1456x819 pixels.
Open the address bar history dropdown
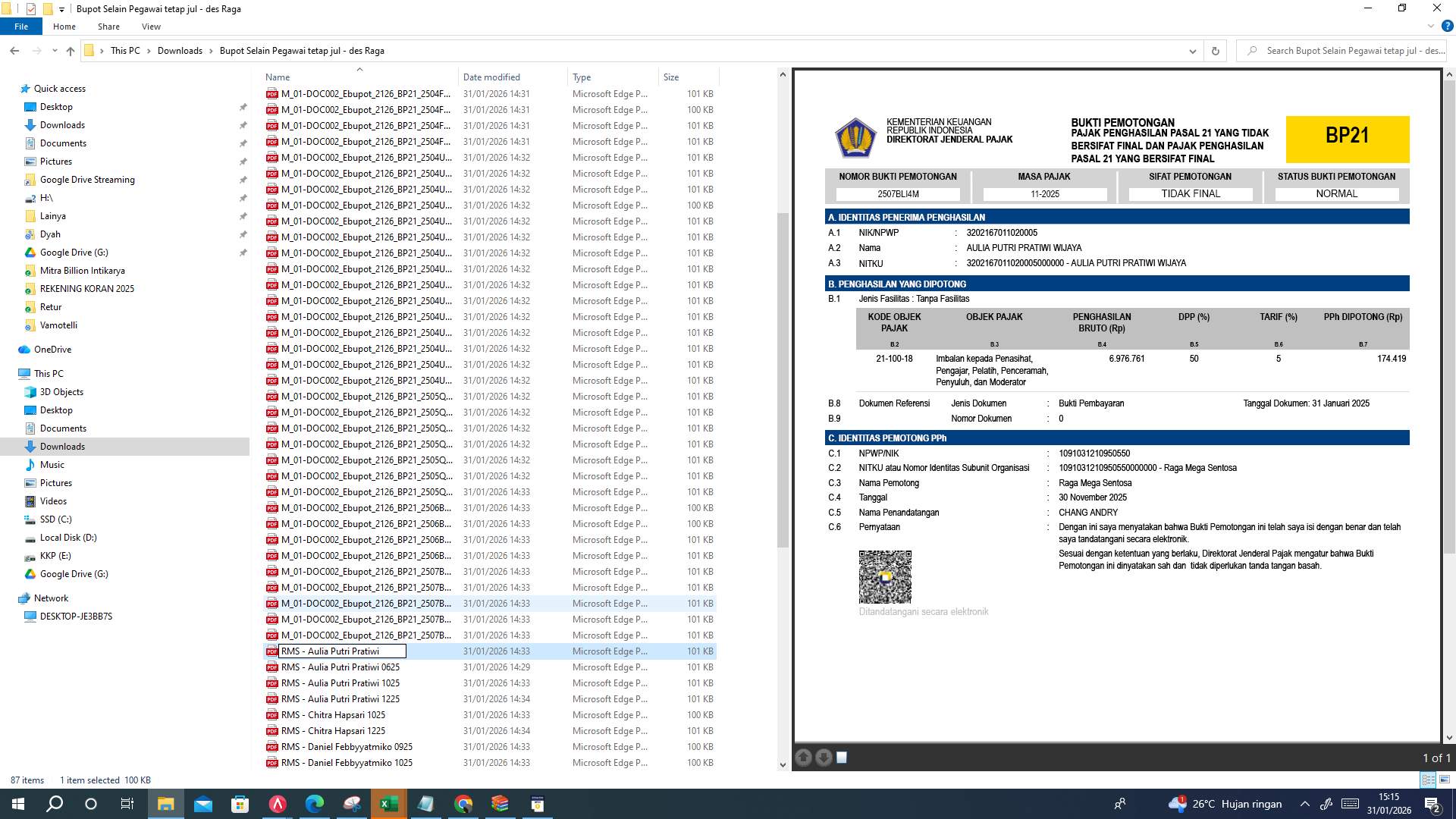click(x=1193, y=51)
